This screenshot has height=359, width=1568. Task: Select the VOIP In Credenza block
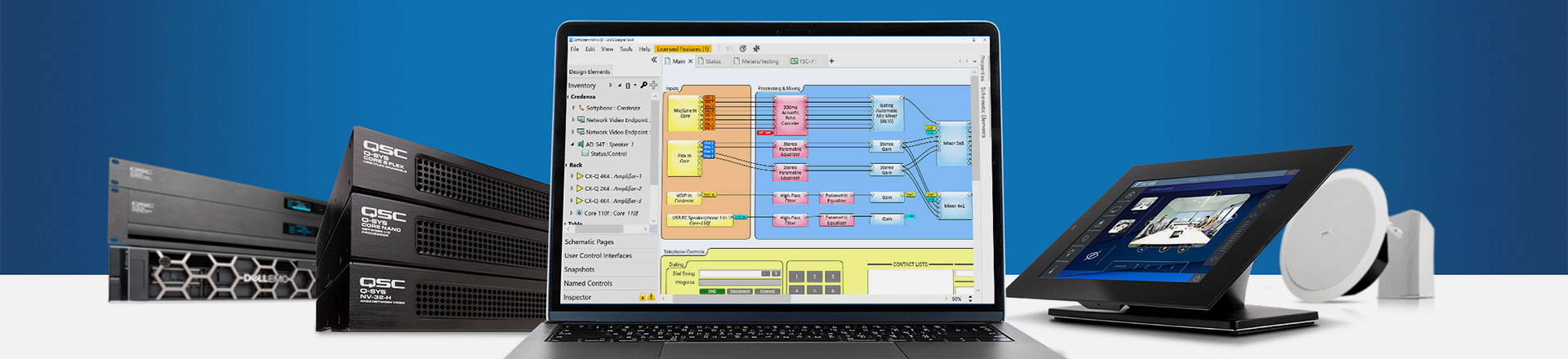click(x=684, y=197)
